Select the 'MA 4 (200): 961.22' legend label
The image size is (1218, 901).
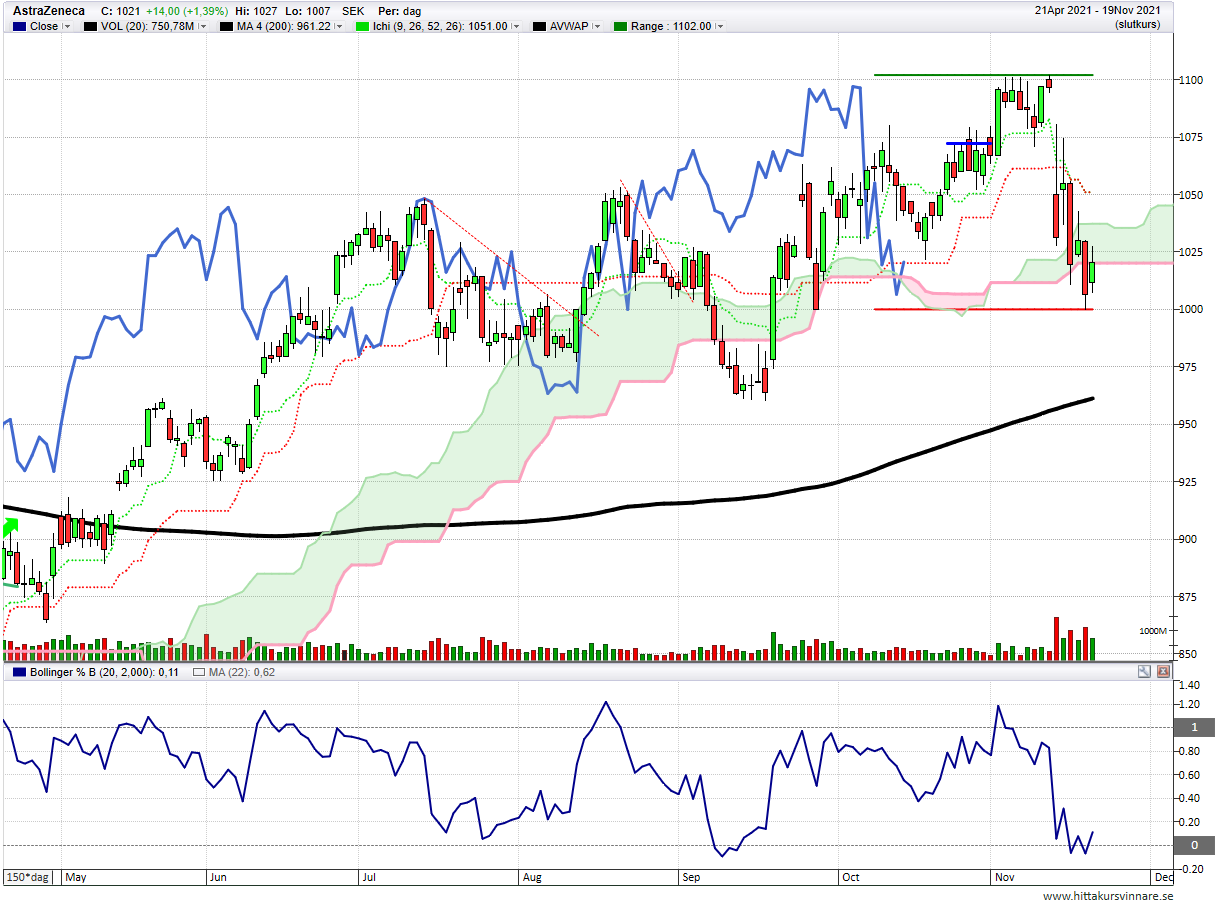284,26
